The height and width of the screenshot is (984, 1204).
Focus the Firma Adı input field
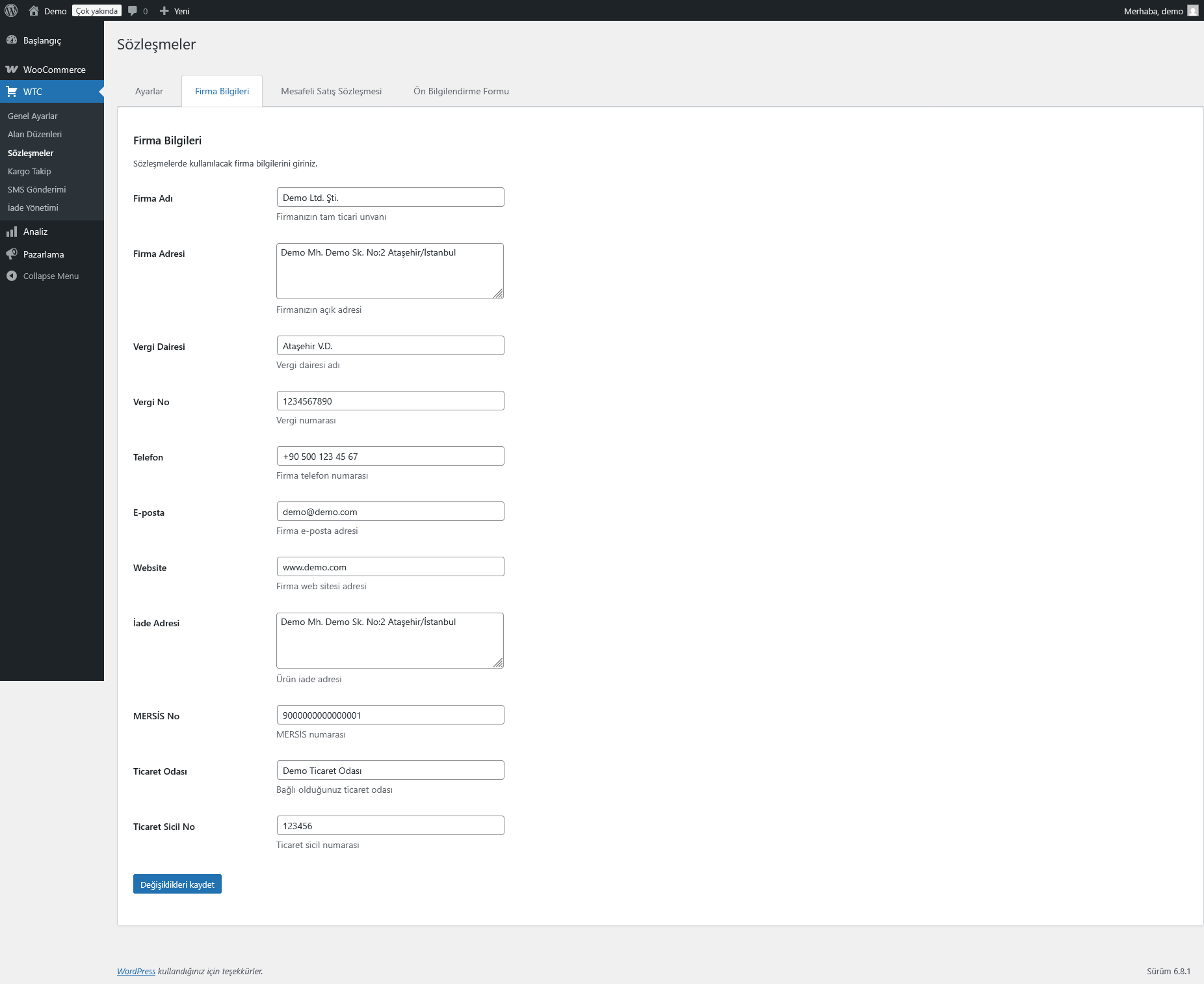point(390,197)
